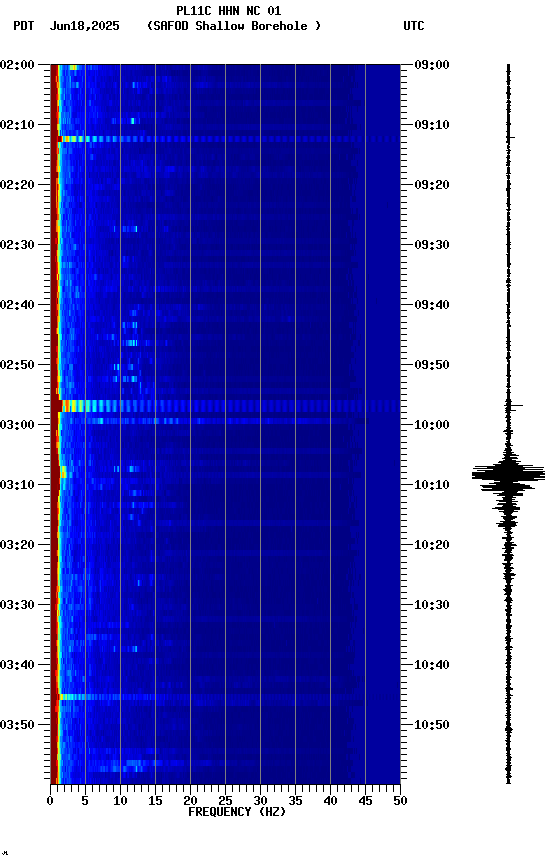552x864 pixels.
Task: Click the 03:30 PDT time label
Action: 17,605
